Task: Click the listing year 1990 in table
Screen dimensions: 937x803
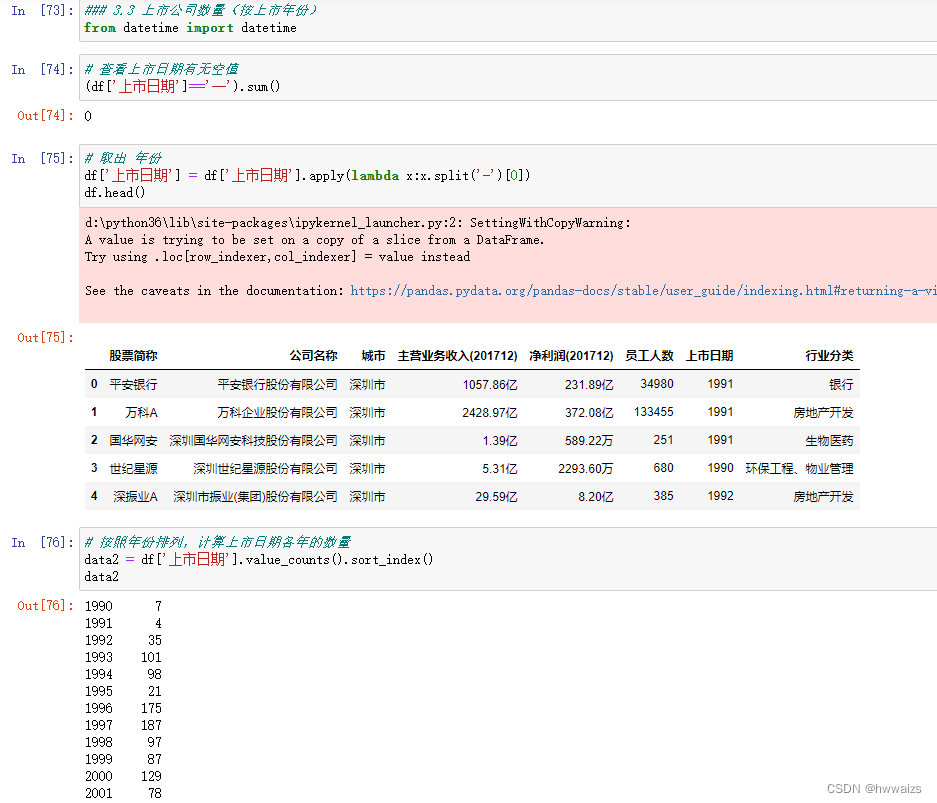Action: coord(720,468)
